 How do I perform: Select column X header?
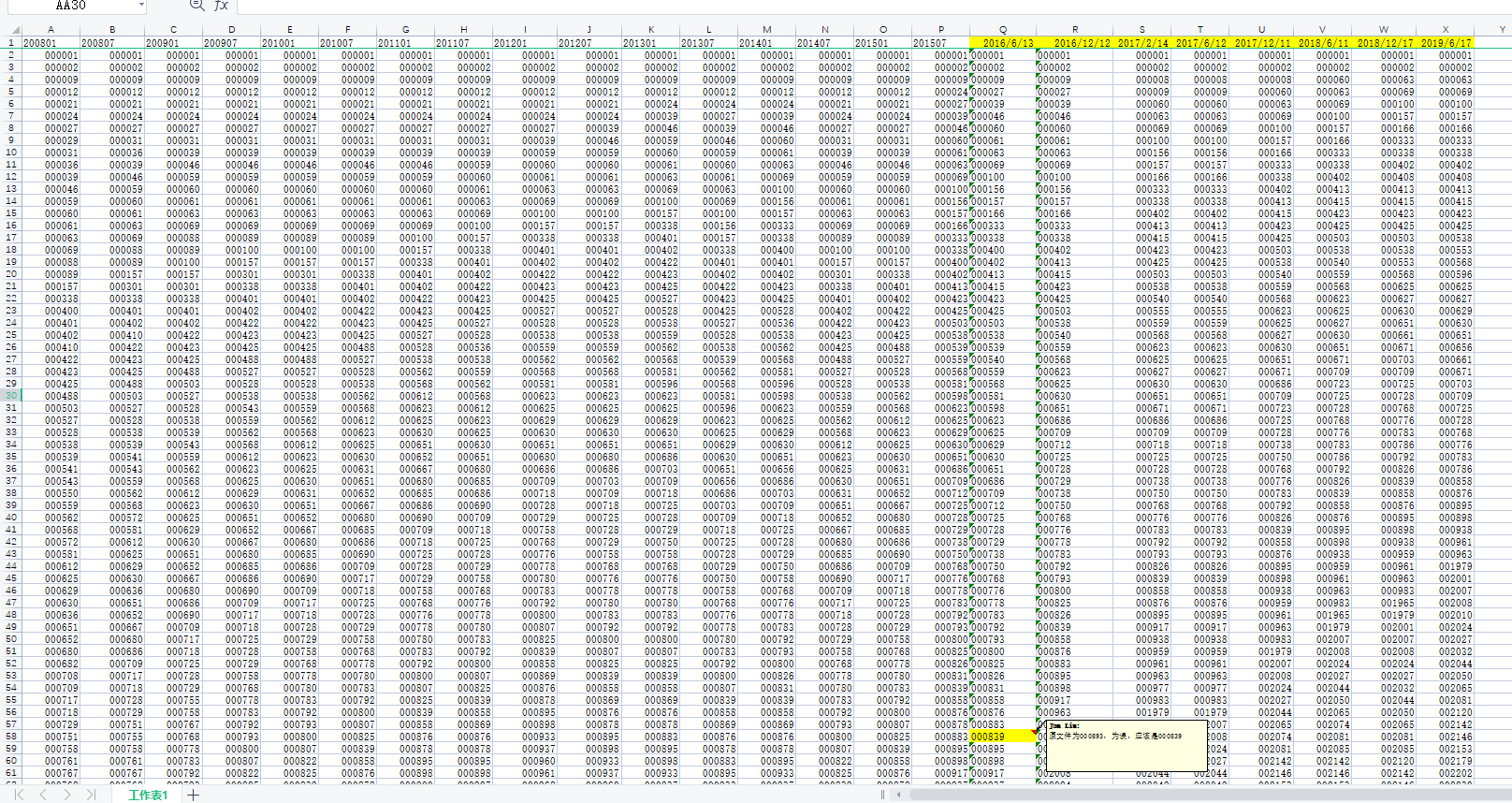pos(1445,30)
